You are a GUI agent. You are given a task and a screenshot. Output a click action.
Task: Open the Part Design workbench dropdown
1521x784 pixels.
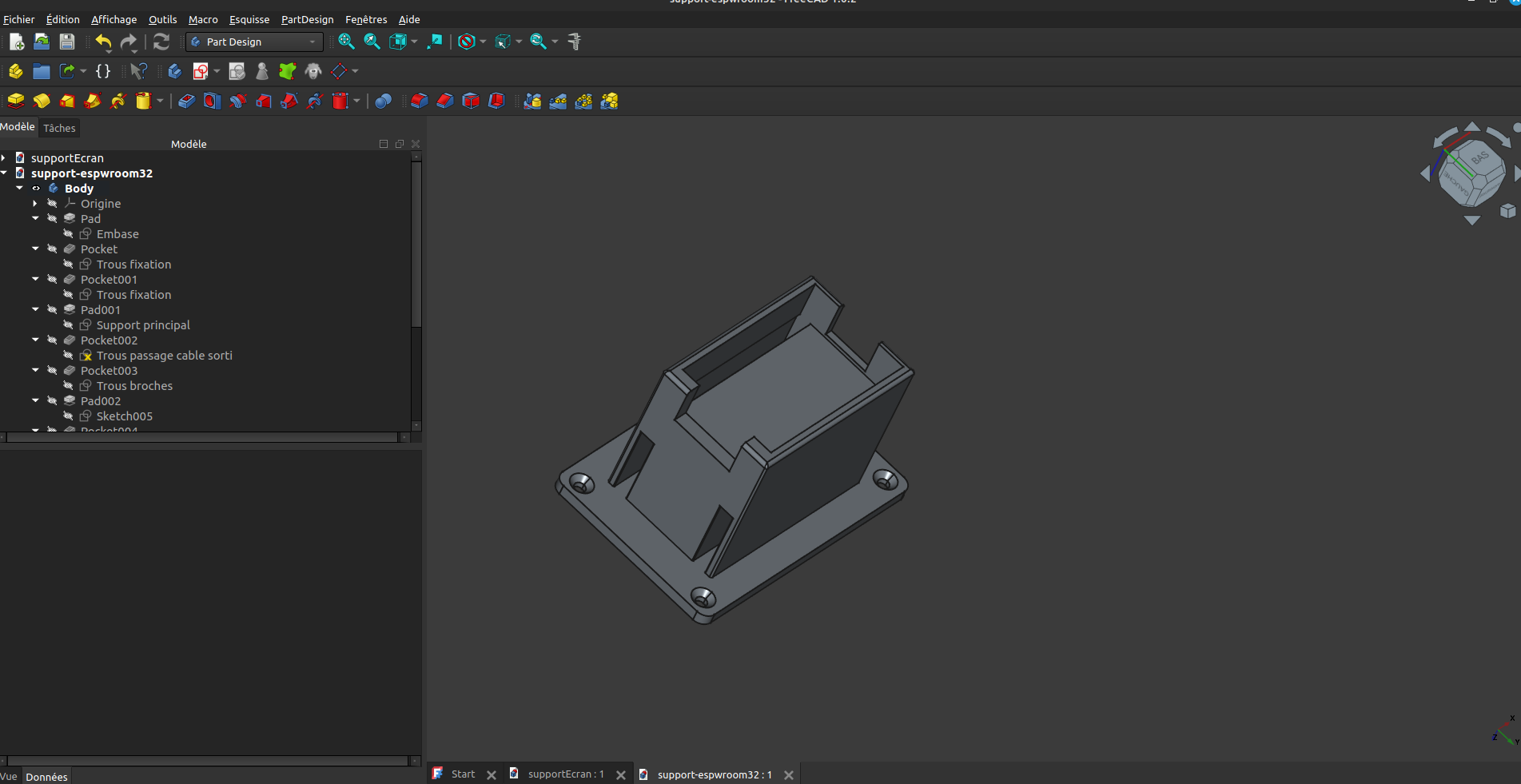tap(254, 42)
